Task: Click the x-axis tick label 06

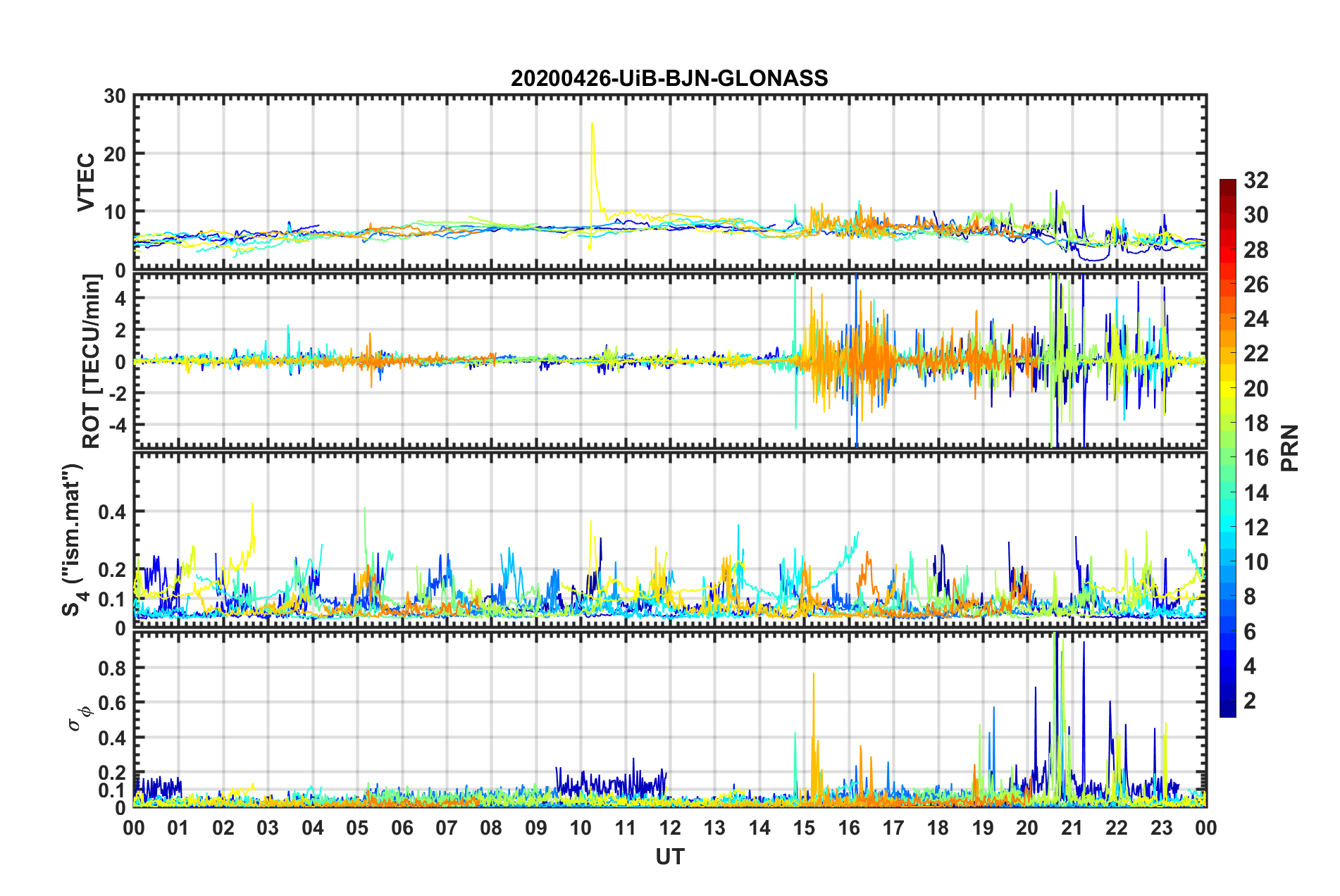Action: (x=402, y=827)
